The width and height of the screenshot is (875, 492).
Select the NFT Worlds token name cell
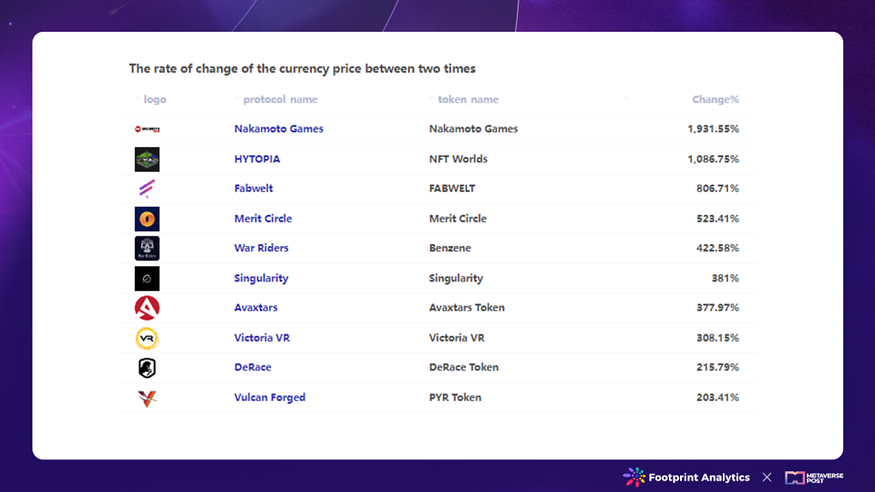pyautogui.click(x=458, y=159)
